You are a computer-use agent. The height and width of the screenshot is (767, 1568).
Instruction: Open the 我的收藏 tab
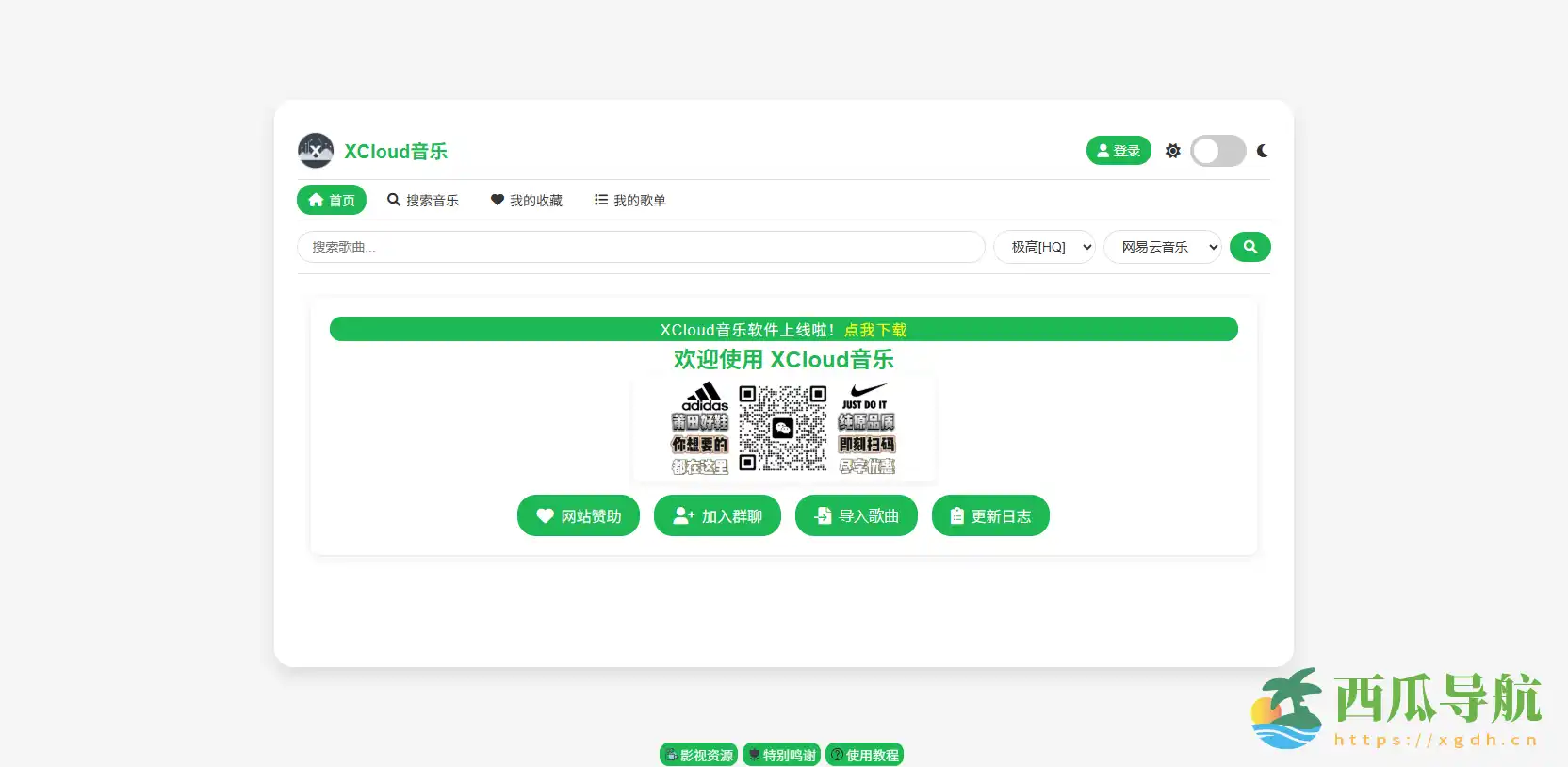[x=527, y=200]
